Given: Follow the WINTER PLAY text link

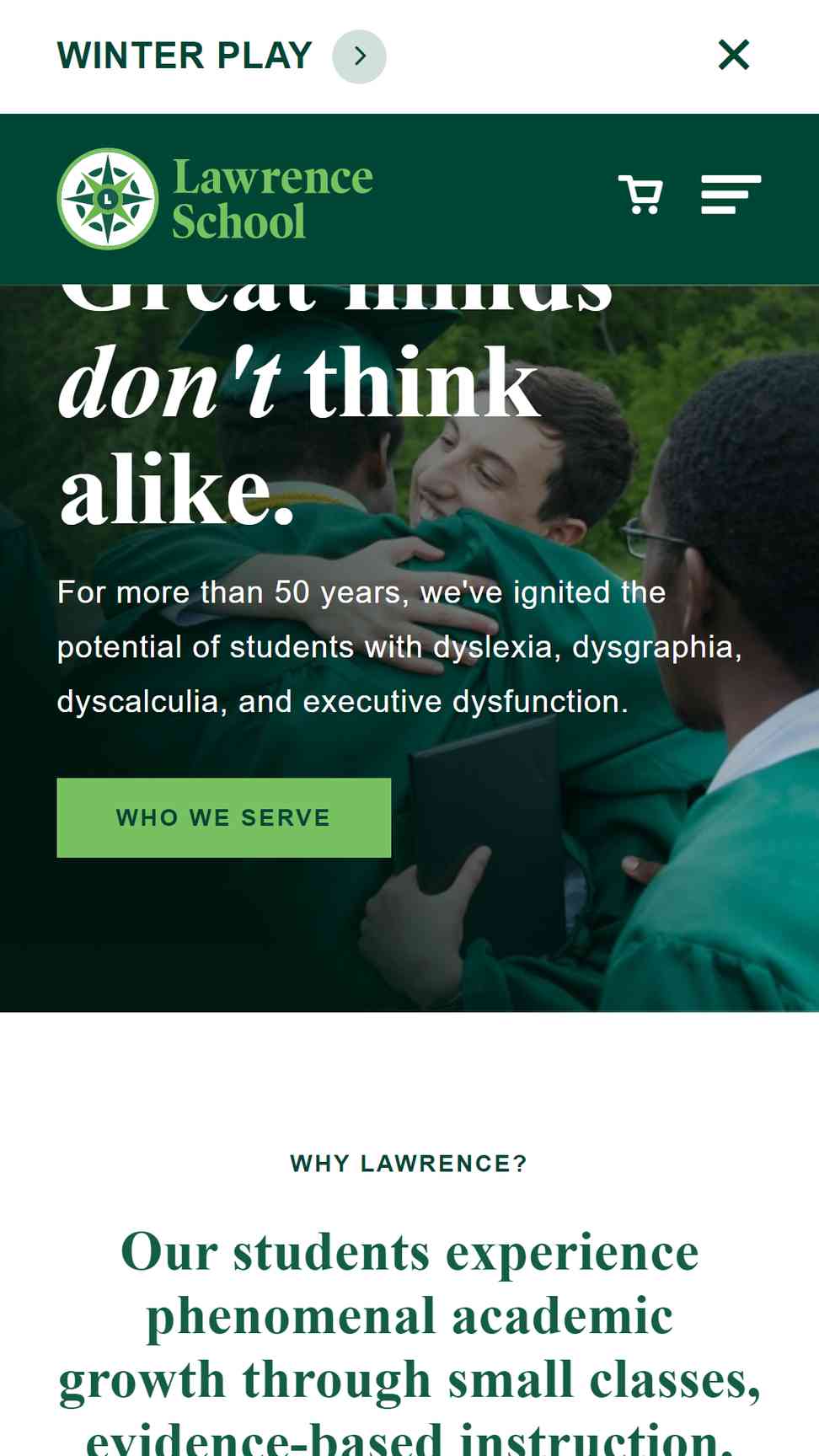Looking at the screenshot, I should pos(185,56).
